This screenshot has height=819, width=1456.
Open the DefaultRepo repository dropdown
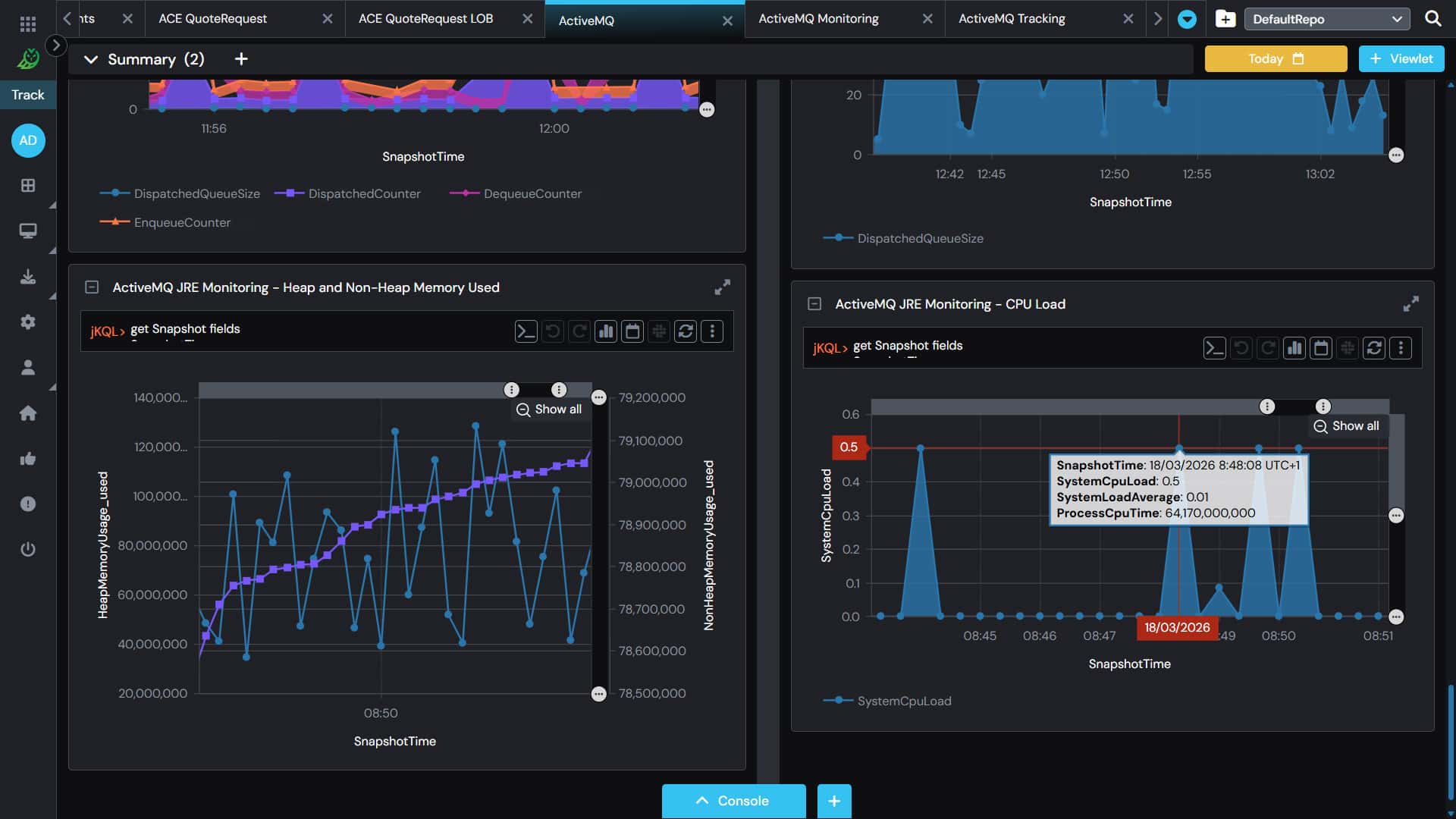1327,17
